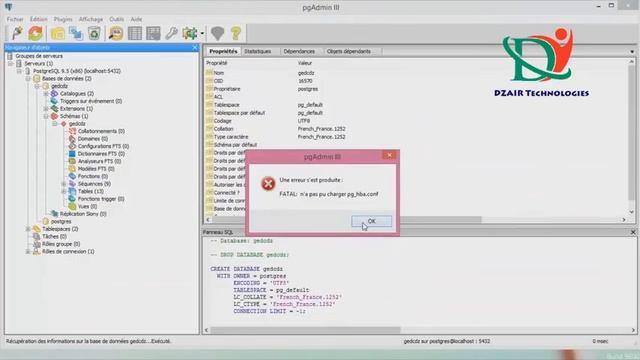Select Réplication Slony (0) item
The height and width of the screenshot is (360, 640).
[x=83, y=214]
